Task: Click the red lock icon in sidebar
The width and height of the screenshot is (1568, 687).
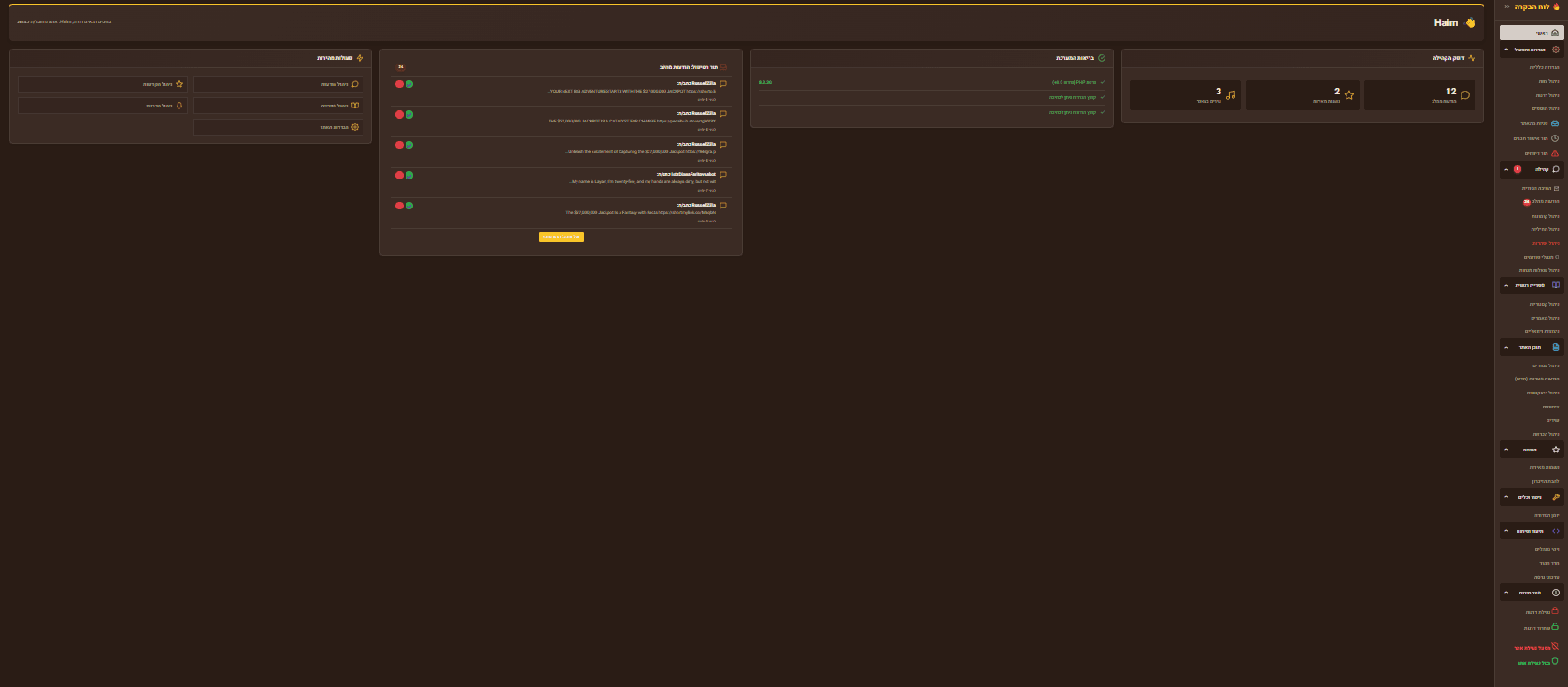Action: 1555,611
